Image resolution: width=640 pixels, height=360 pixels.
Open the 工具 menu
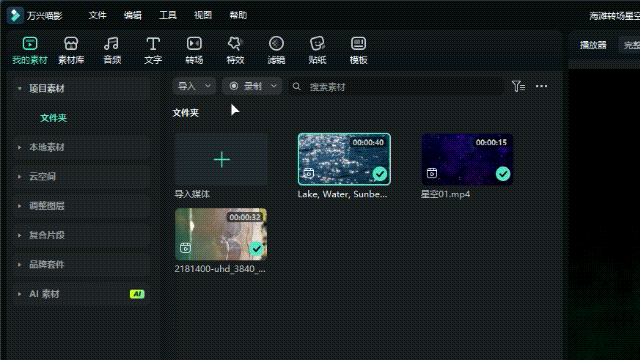click(168, 16)
